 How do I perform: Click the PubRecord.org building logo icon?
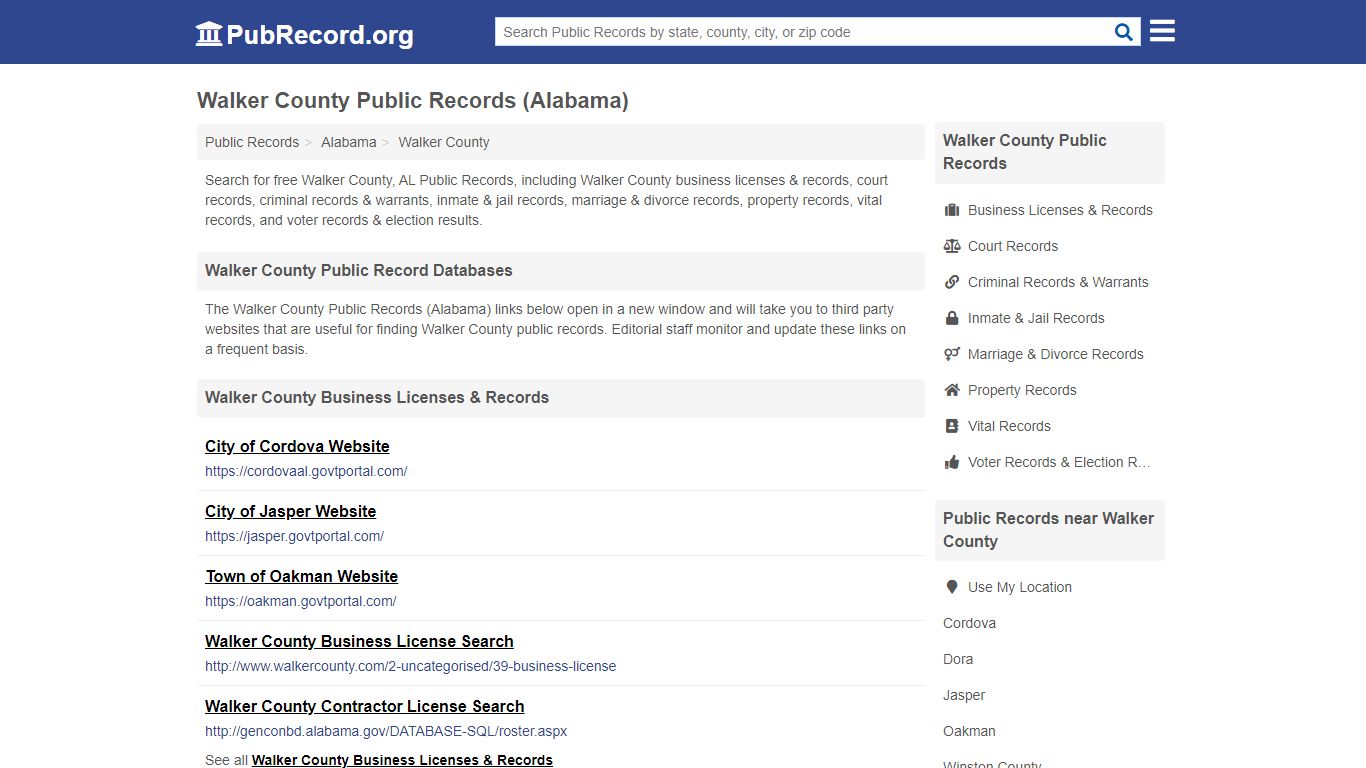pos(209,34)
